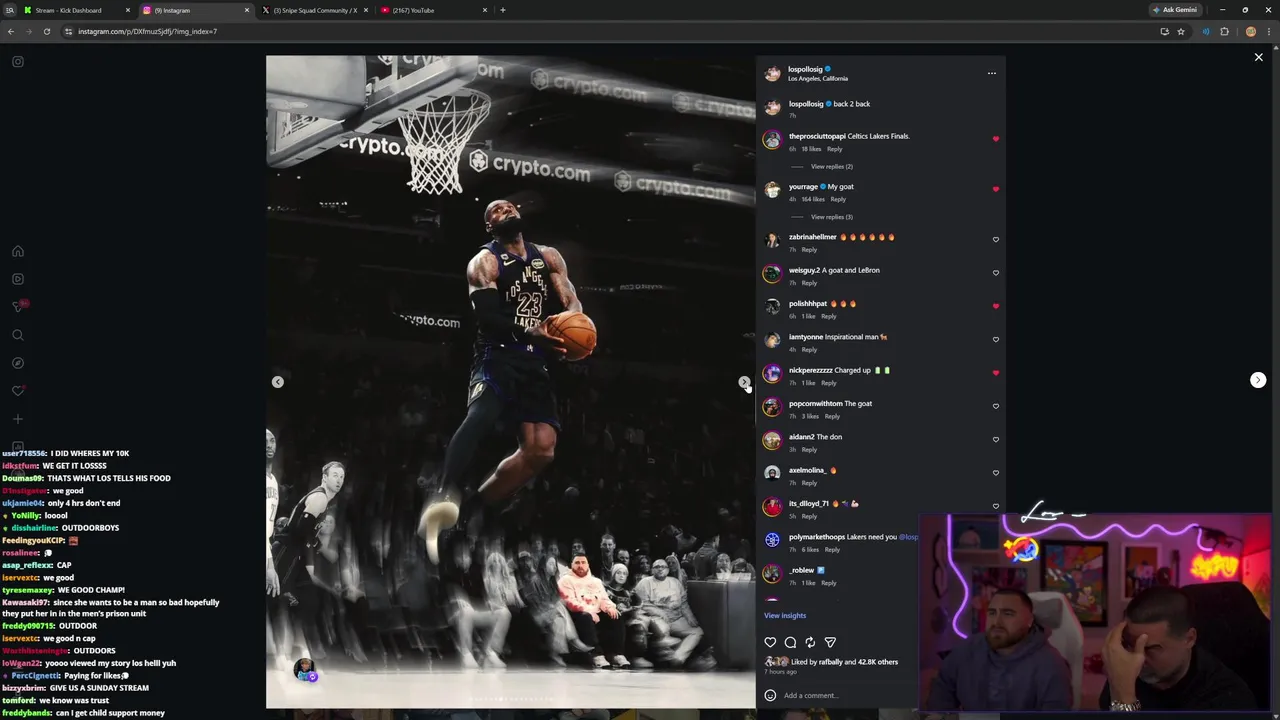1280x720 pixels.
Task: Open axelmolina_ commenter username
Action: [807, 470]
